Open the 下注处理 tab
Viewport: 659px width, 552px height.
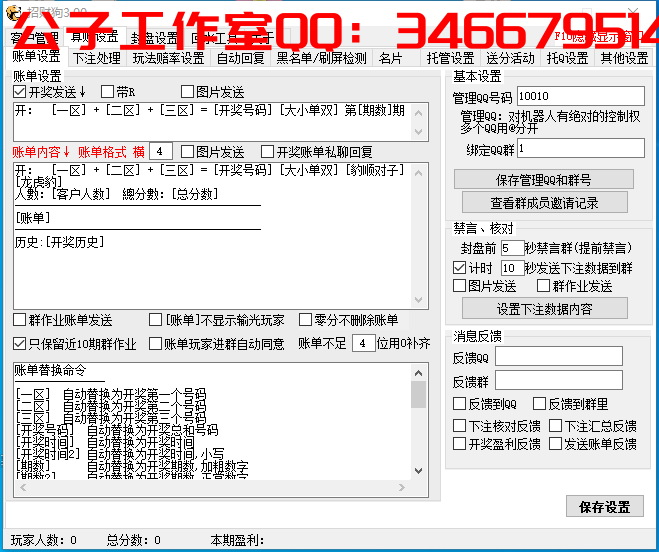click(x=96, y=58)
